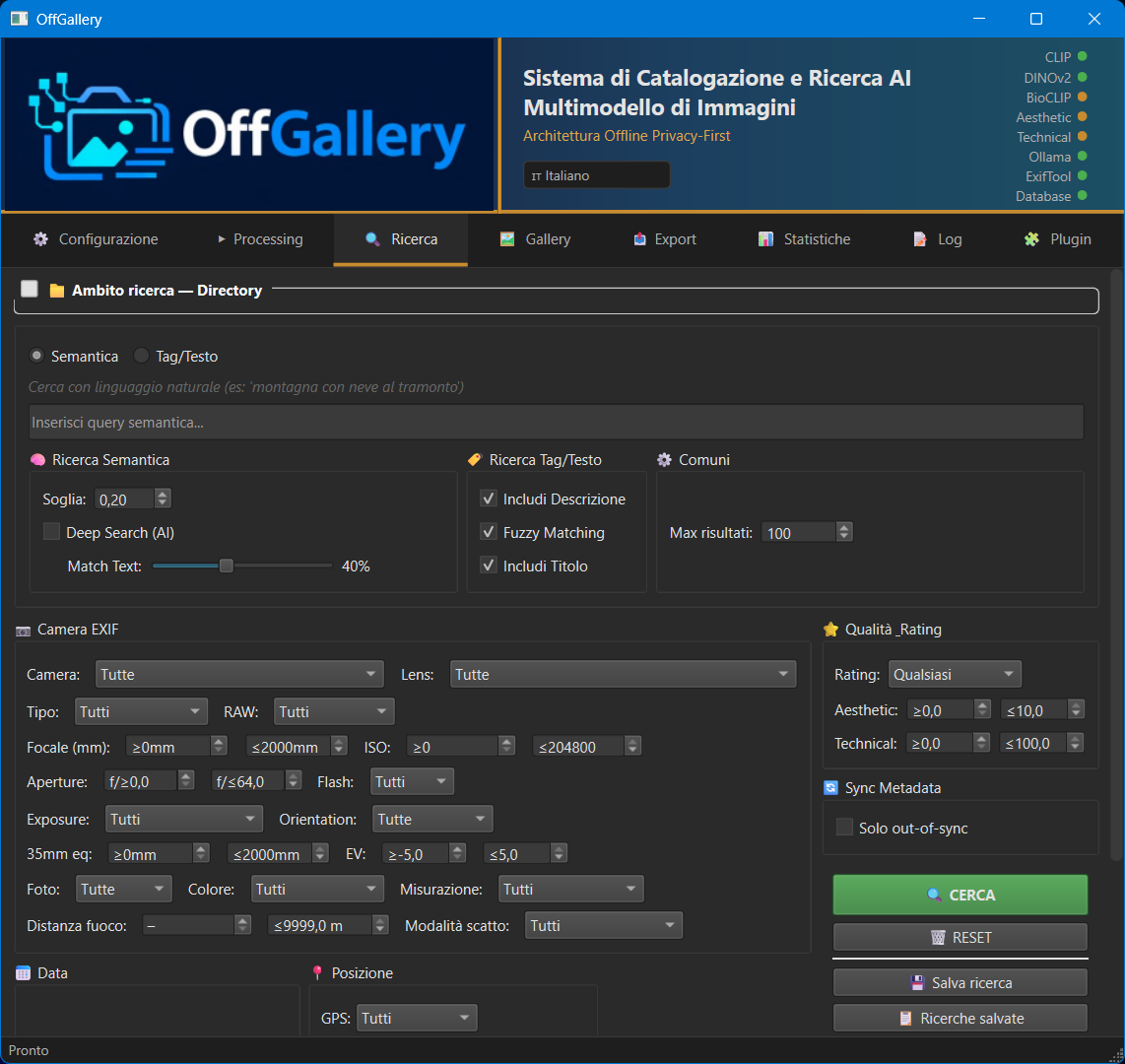Viewport: 1125px width, 1064px height.
Task: Click the green CERCA button
Action: click(x=960, y=895)
